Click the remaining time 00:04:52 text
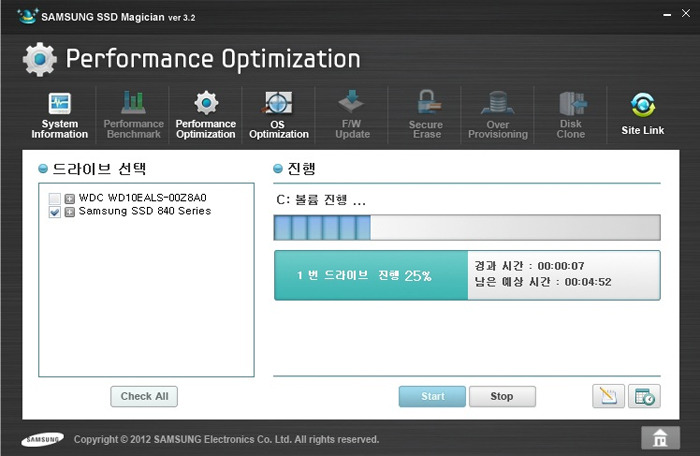Screen dimensions: 700x456 point(543,282)
